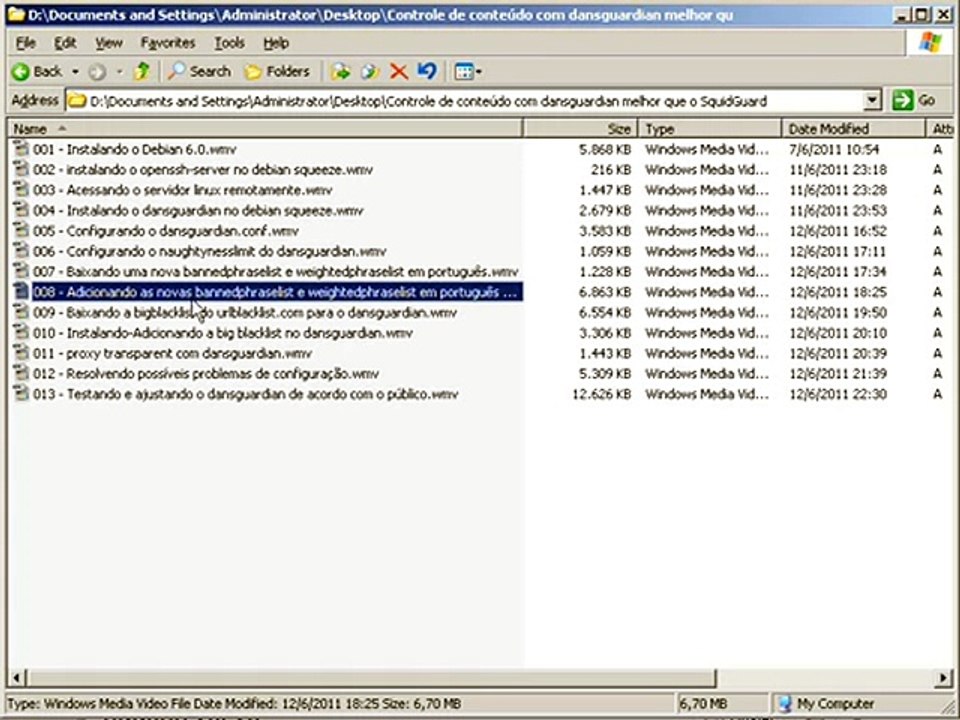The height and width of the screenshot is (720, 960).
Task: Select '006 - Configurando o naughtynesslimit do dansguardian.wmv'
Action: point(209,252)
